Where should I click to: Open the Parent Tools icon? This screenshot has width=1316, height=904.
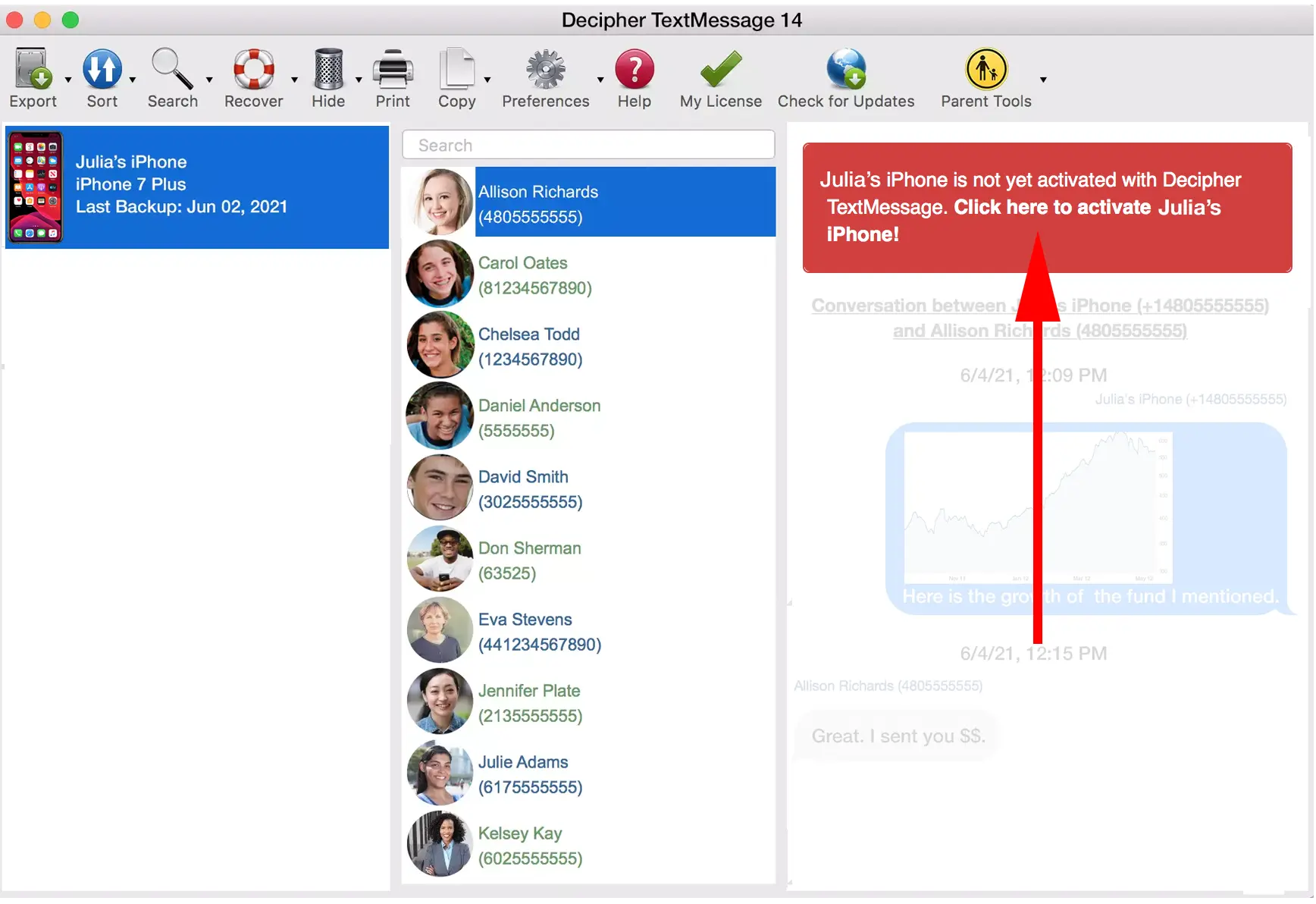pyautogui.click(x=985, y=70)
